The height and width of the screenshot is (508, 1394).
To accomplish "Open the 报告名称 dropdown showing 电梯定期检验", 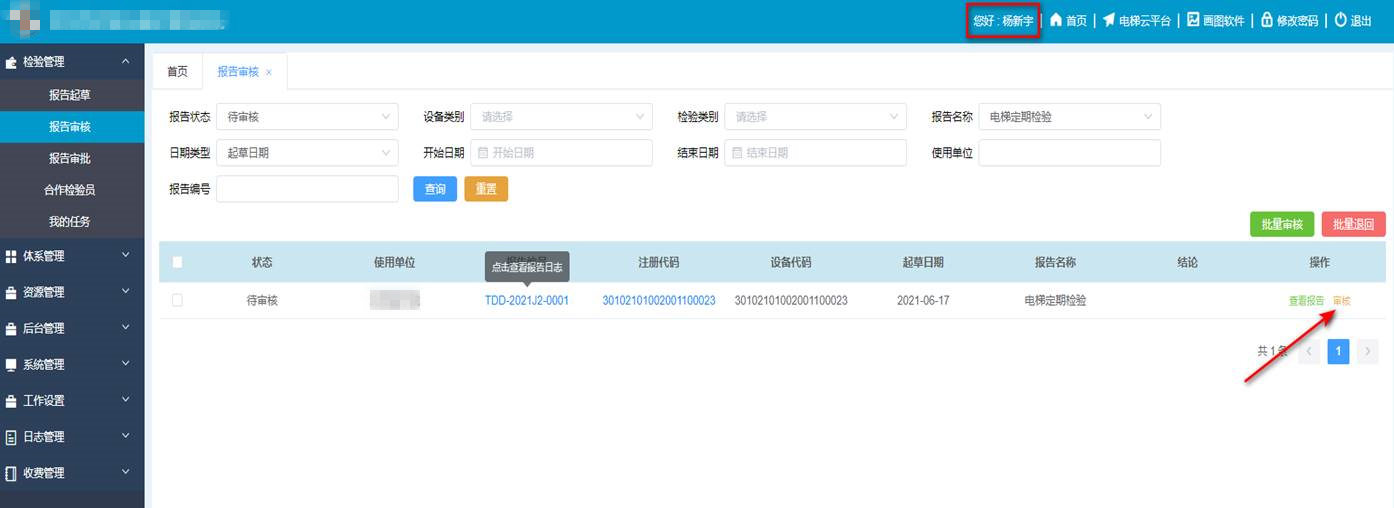I will [x=1070, y=117].
